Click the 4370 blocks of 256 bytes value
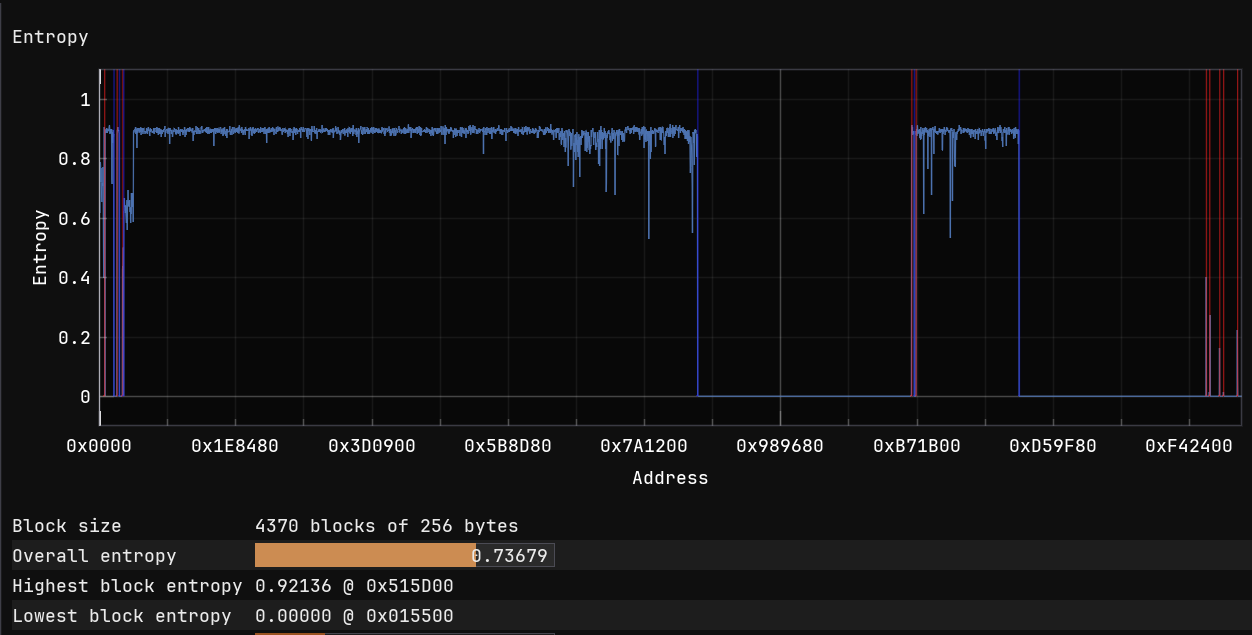This screenshot has width=1252, height=635. (x=387, y=526)
